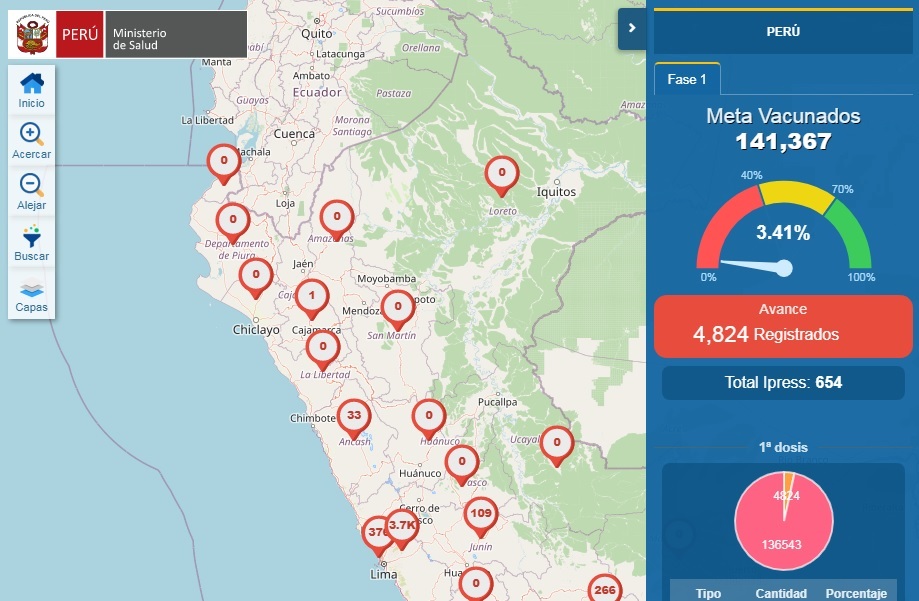Click the Meta Vacunados value 141,367

(783, 141)
